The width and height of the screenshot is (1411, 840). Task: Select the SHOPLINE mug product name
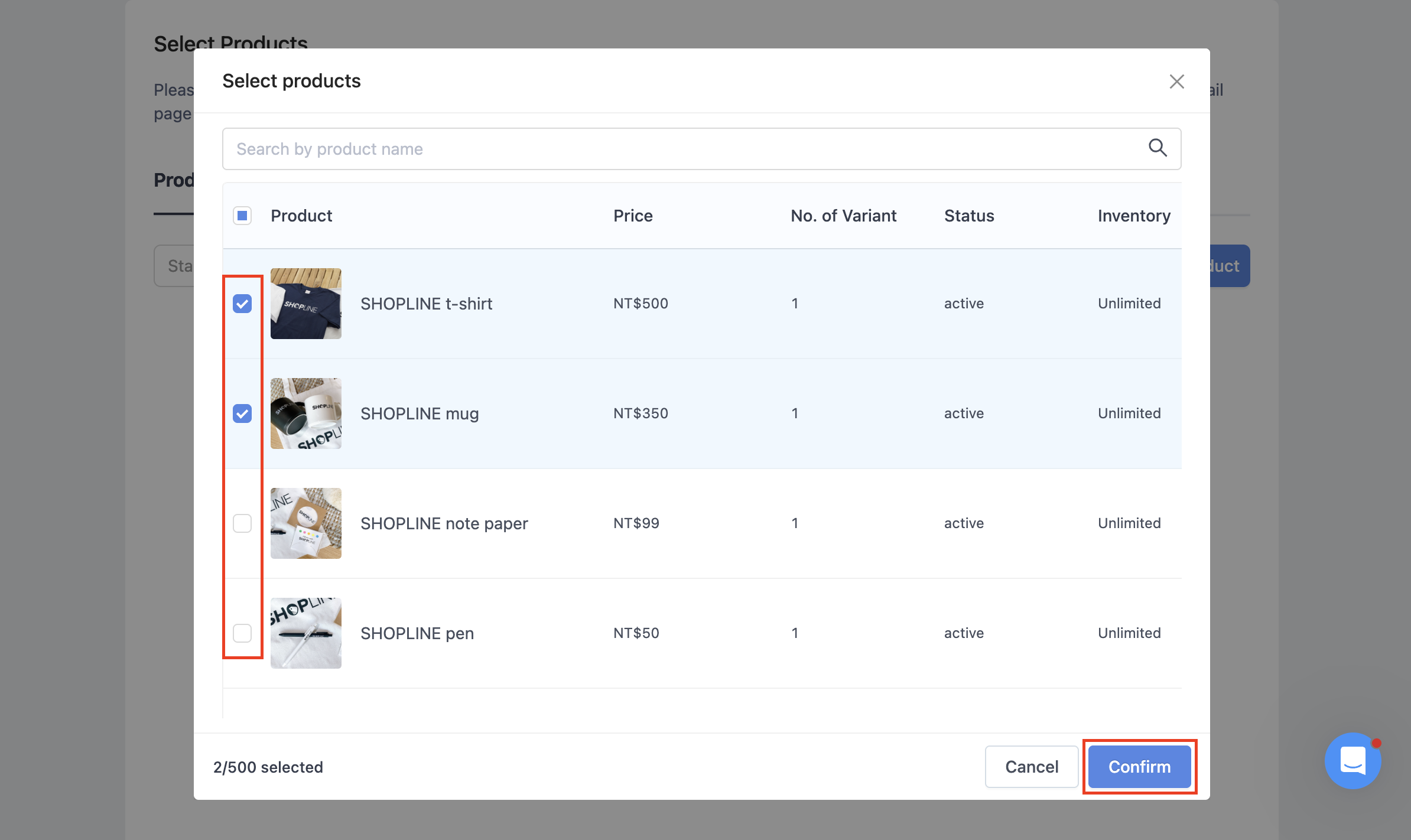coord(420,414)
